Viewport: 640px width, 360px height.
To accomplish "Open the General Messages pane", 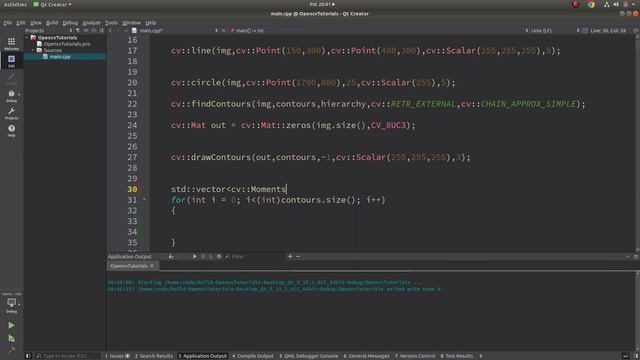I will 367,356.
